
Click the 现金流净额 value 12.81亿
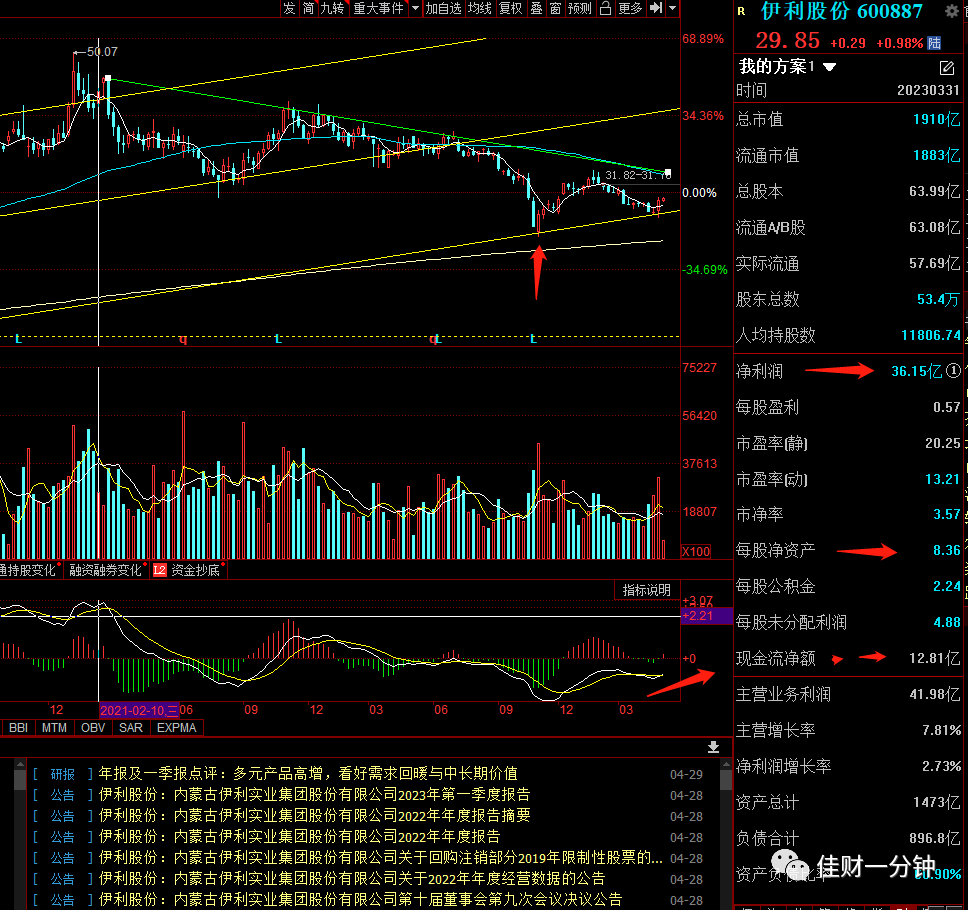[935, 658]
